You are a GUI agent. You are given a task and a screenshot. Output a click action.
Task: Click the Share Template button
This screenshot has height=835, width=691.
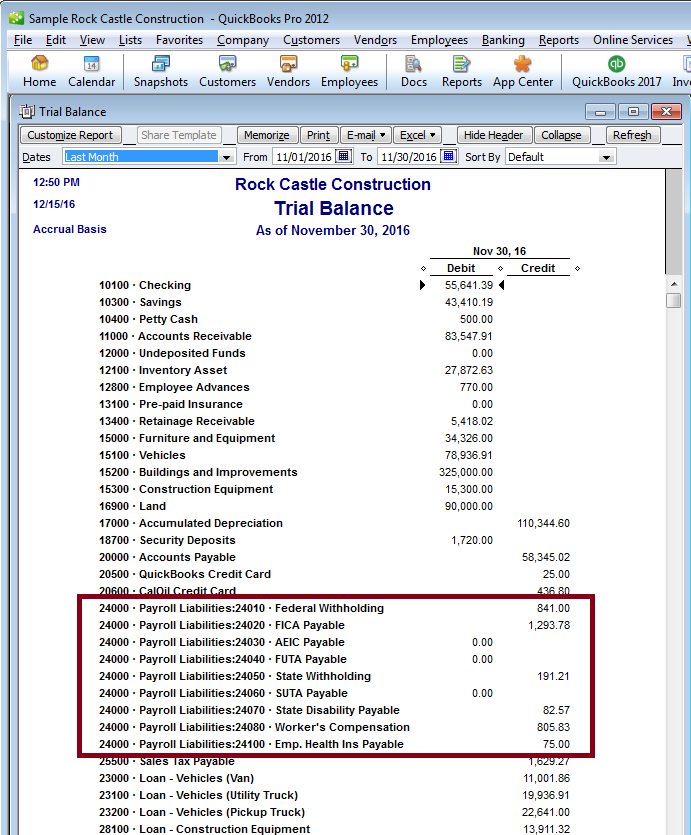tap(179, 135)
